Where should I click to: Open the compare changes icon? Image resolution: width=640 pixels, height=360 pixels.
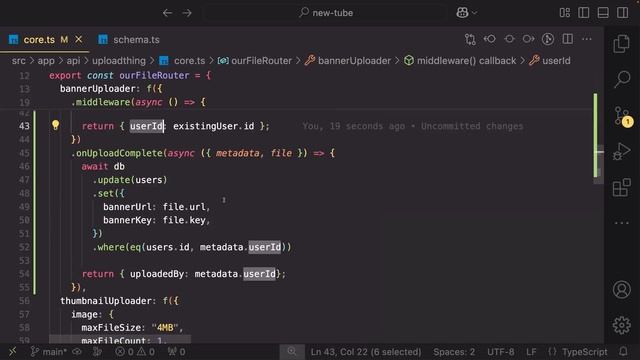(470, 39)
